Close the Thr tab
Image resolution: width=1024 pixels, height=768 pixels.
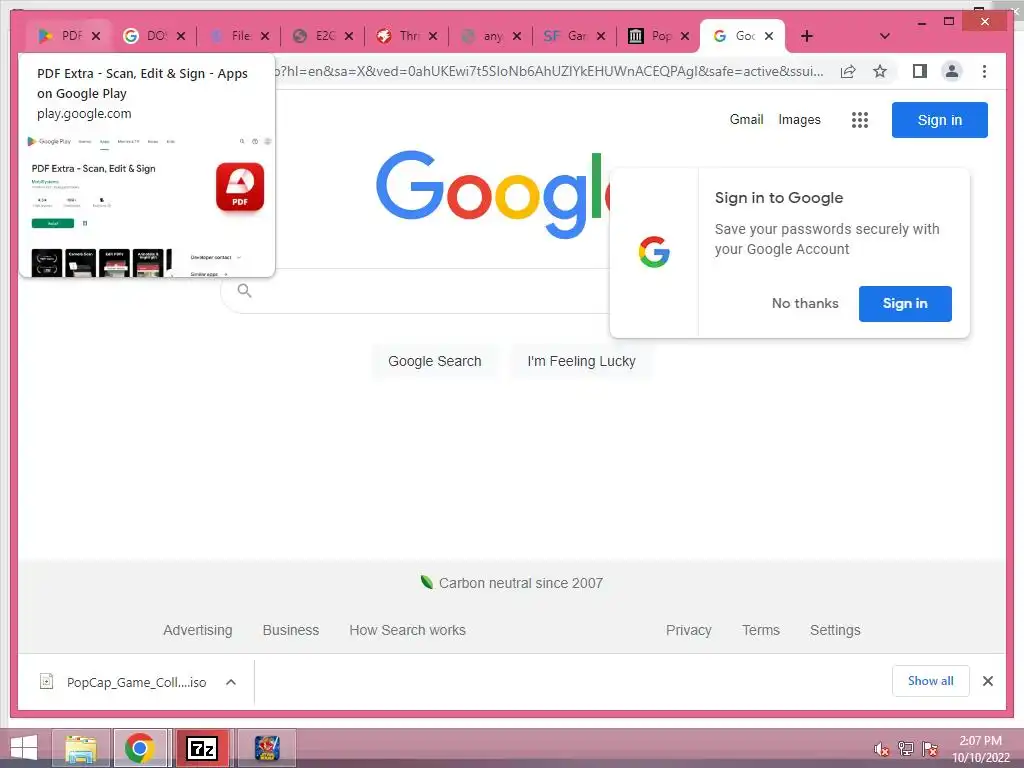click(433, 36)
